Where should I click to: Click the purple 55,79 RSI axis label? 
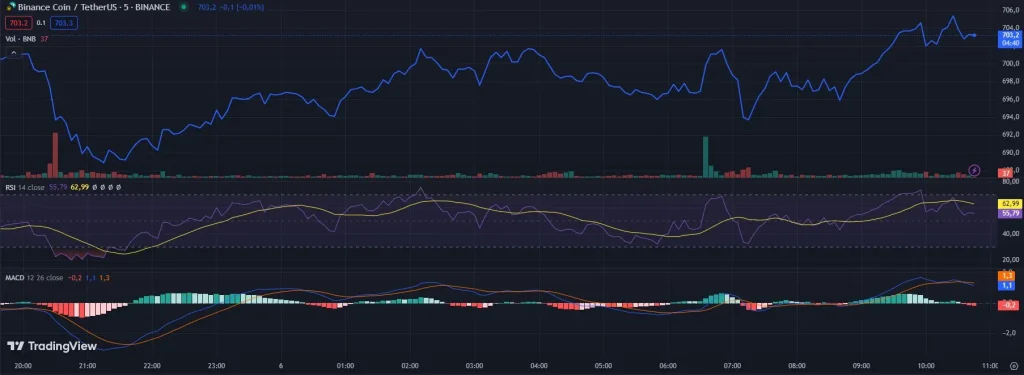pyautogui.click(x=1010, y=213)
